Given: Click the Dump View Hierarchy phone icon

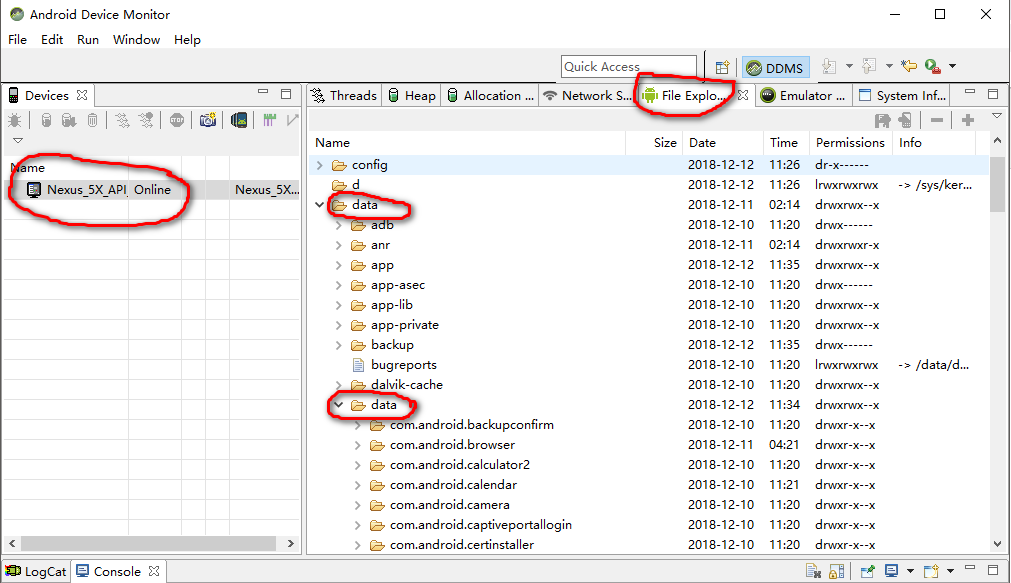Looking at the screenshot, I should click(x=239, y=120).
